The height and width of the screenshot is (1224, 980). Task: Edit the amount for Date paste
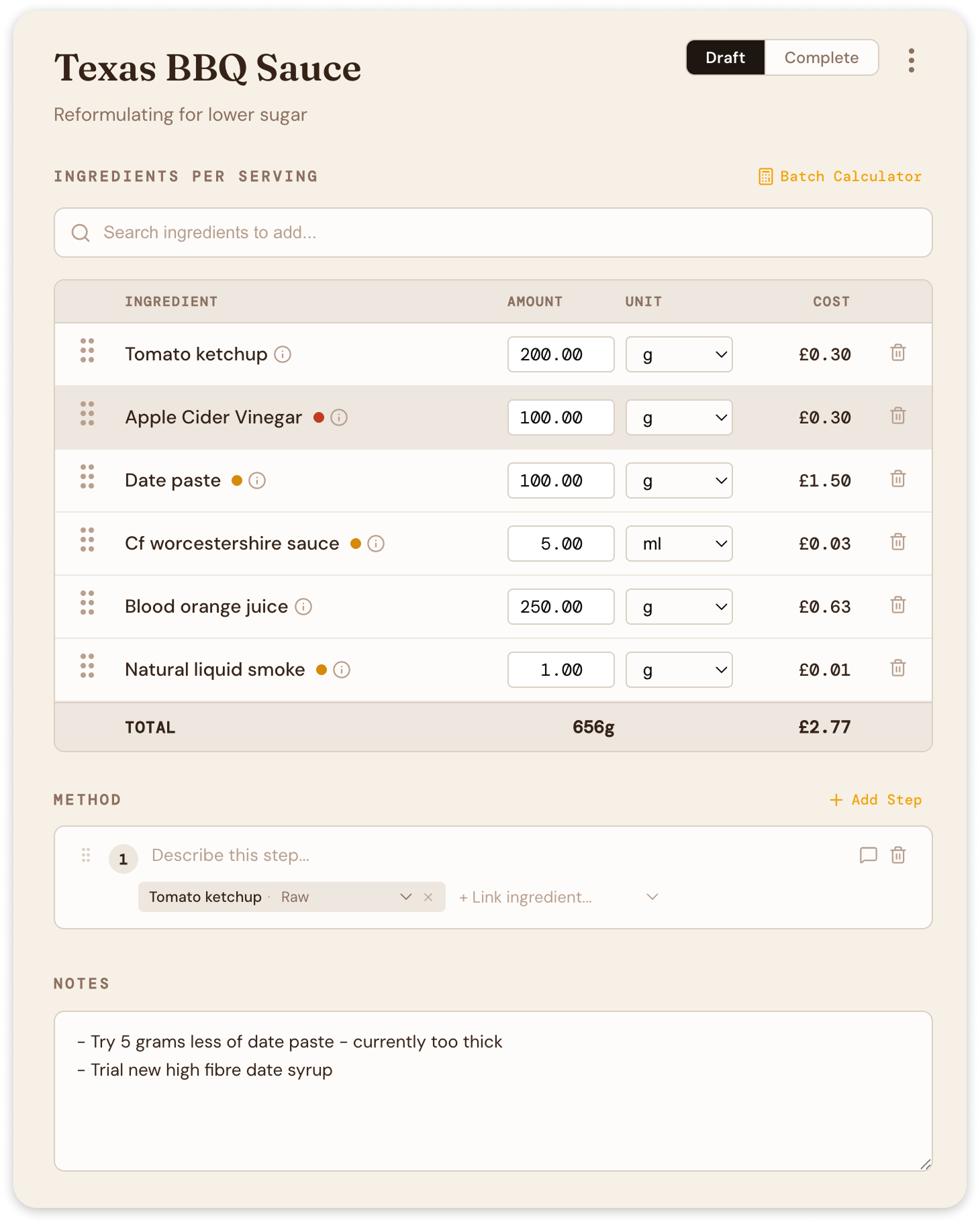point(560,480)
